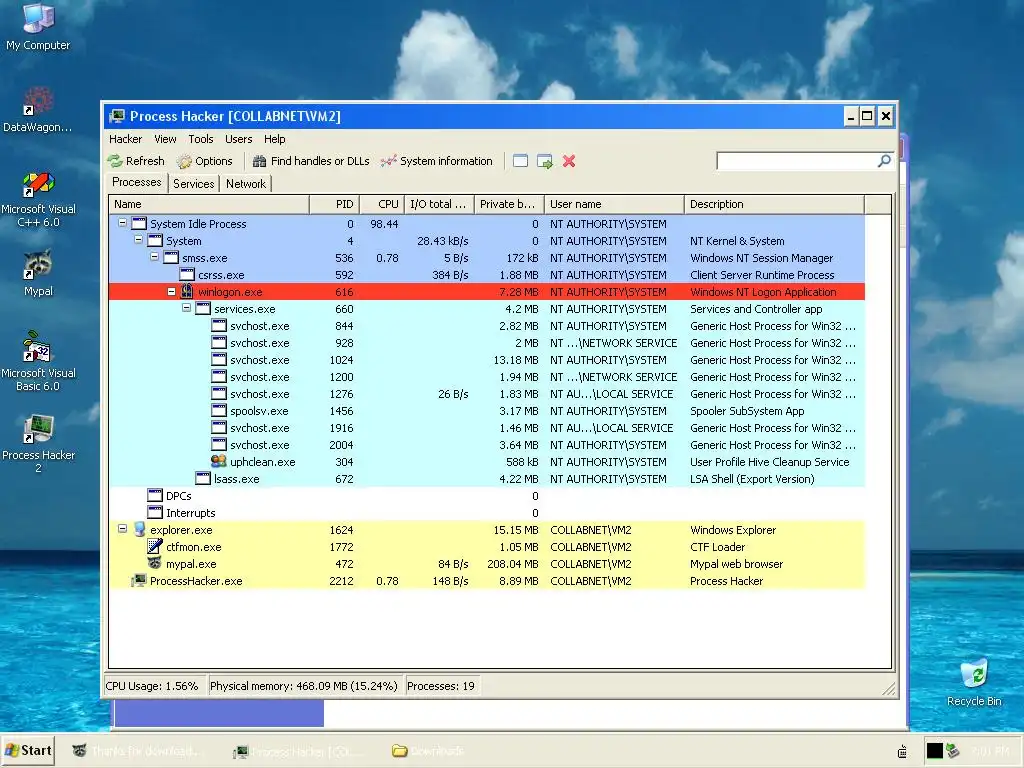
Task: Open System information graph icon
Action: tap(389, 161)
